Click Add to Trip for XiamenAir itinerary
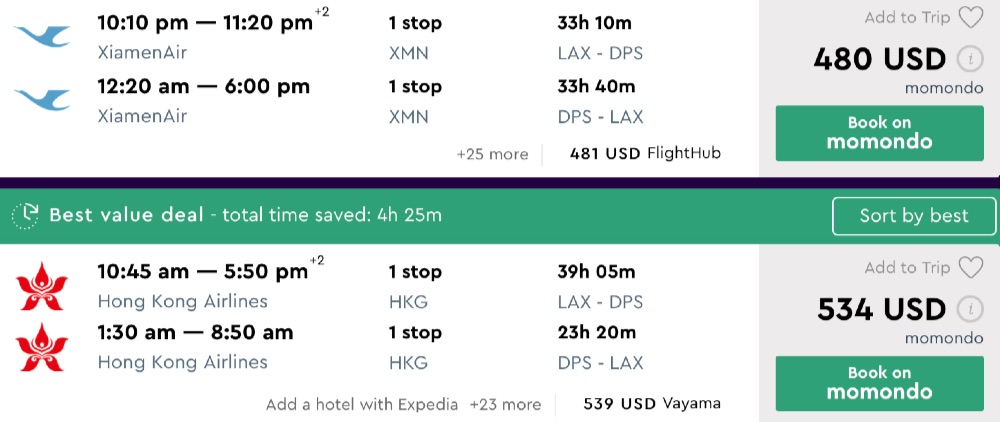This screenshot has height=422, width=1000. (907, 18)
